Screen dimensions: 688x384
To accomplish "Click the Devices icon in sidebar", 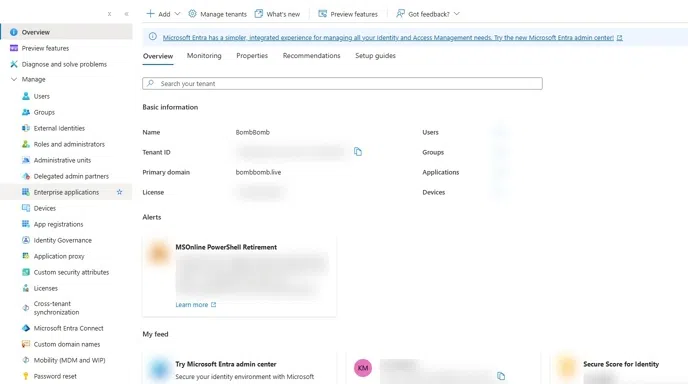I will tap(26, 208).
